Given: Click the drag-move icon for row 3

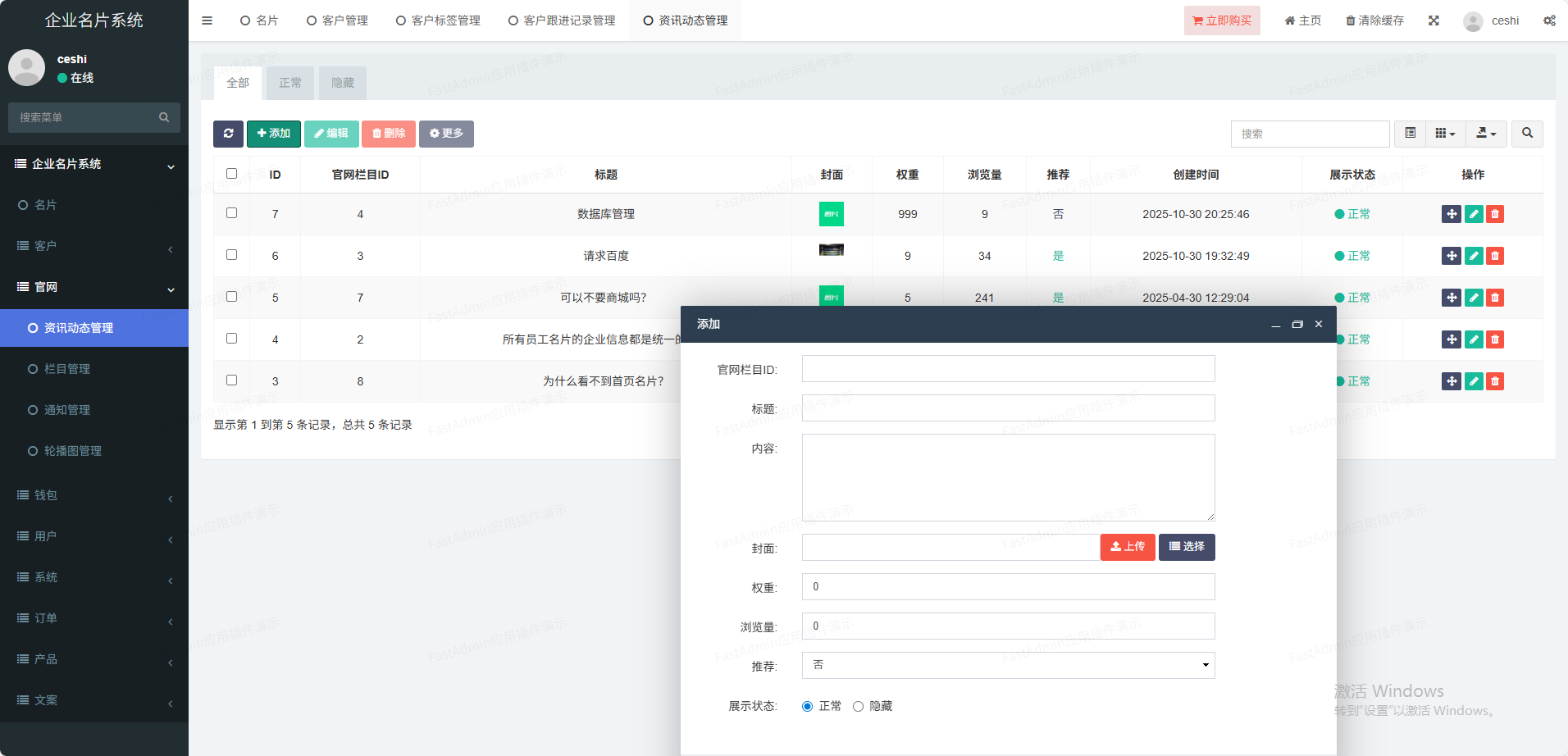Looking at the screenshot, I should click(1452, 381).
